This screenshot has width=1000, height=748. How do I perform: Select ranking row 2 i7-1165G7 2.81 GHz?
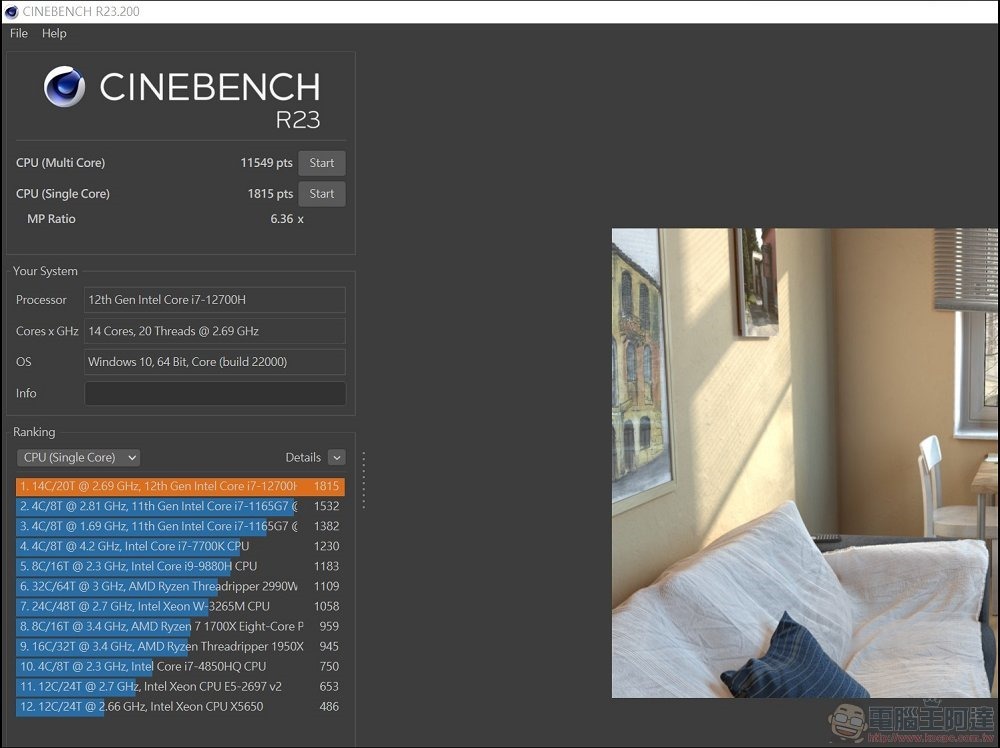pos(180,506)
